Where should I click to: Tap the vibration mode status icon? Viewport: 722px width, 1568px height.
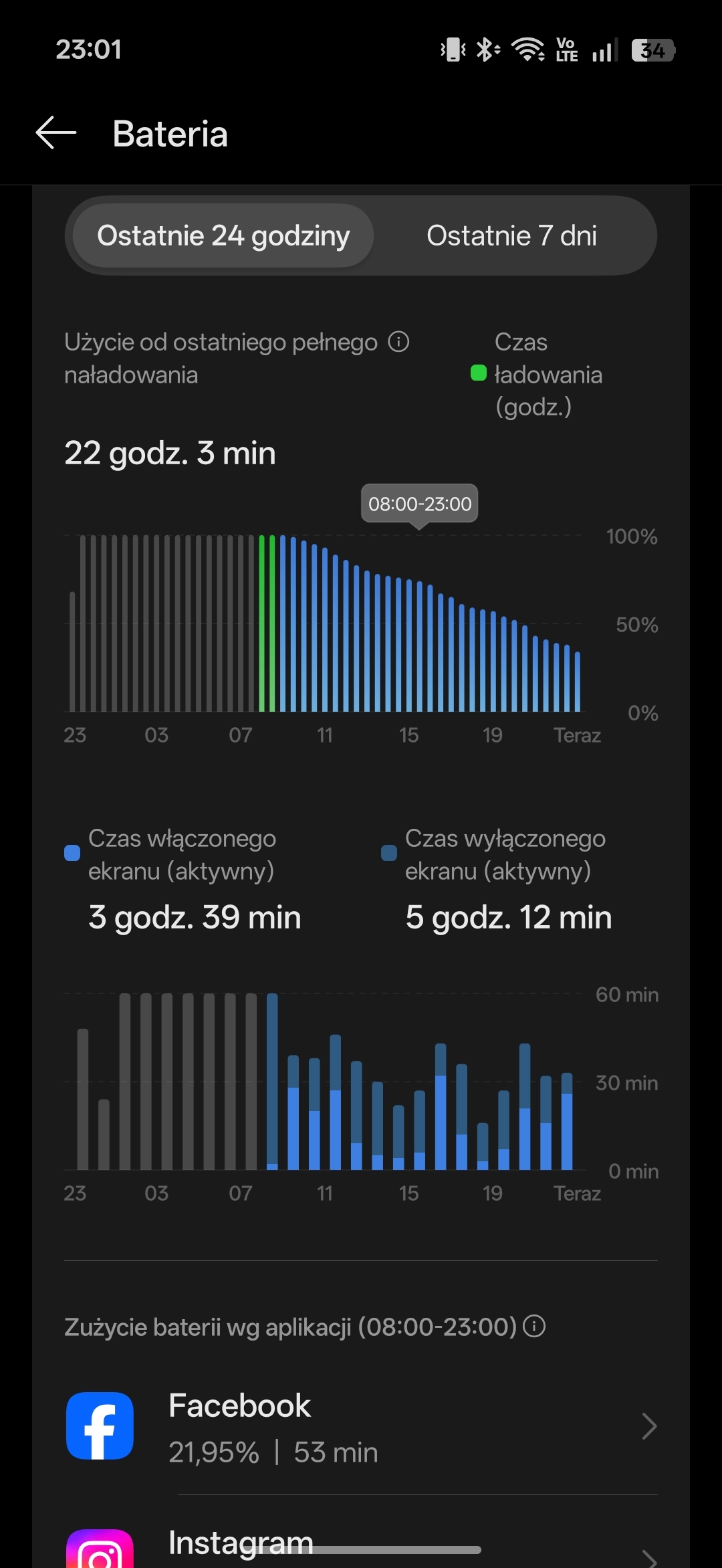click(453, 50)
